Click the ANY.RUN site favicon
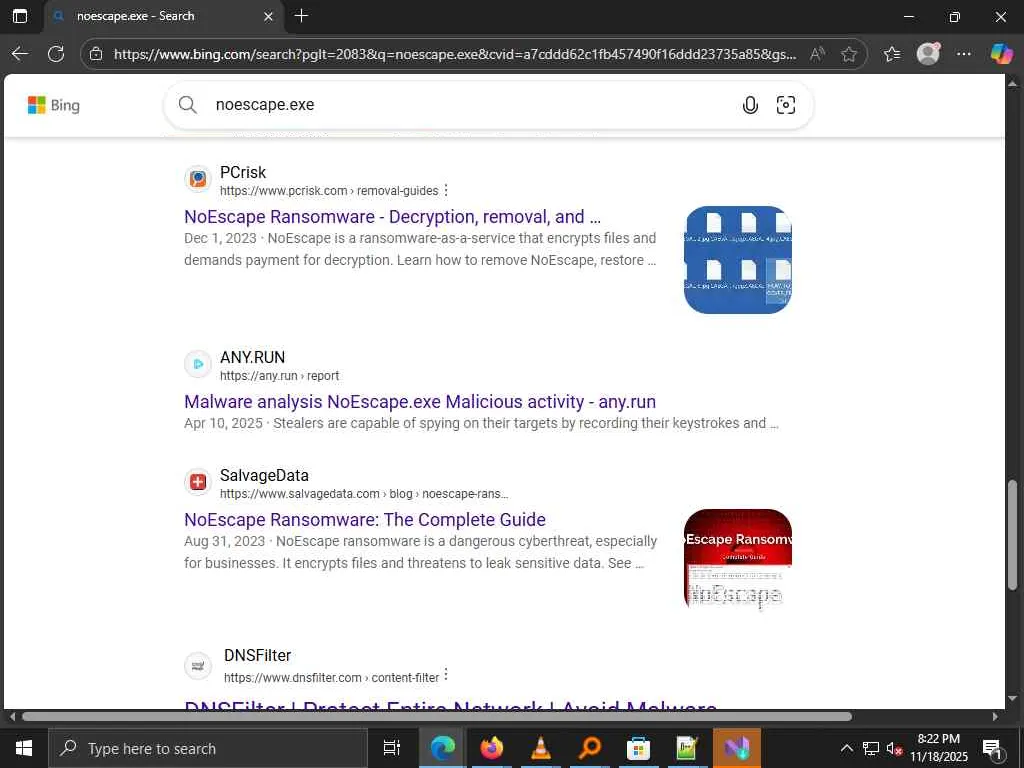Image resolution: width=1024 pixels, height=768 pixels. click(x=198, y=364)
